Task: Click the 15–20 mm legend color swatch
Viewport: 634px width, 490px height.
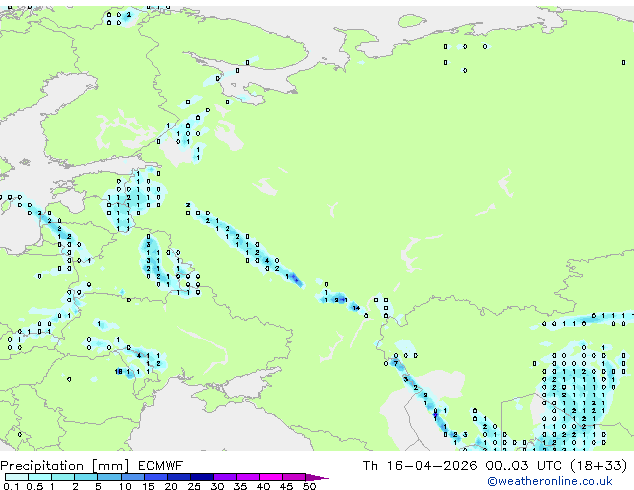Action: [x=155, y=477]
